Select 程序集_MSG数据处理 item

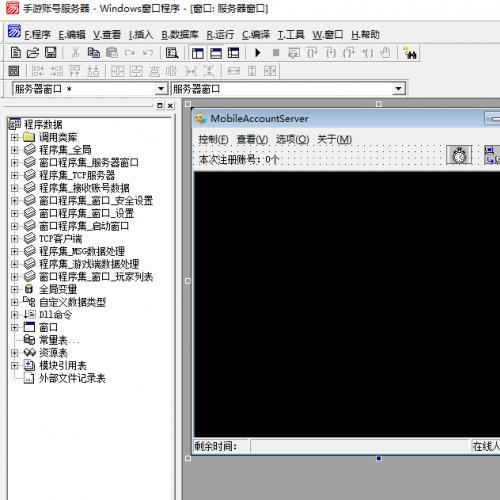tap(82, 251)
